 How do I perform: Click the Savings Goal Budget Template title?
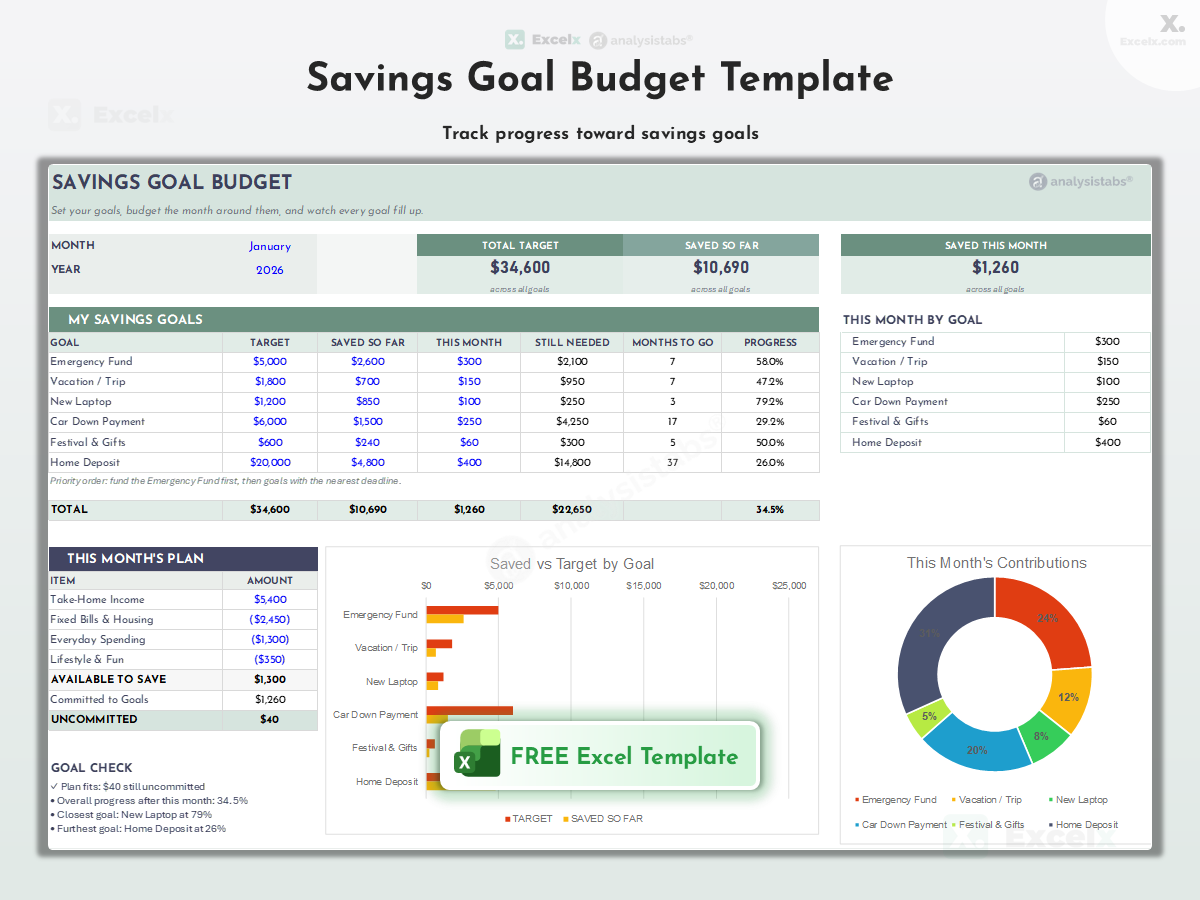[x=600, y=78]
